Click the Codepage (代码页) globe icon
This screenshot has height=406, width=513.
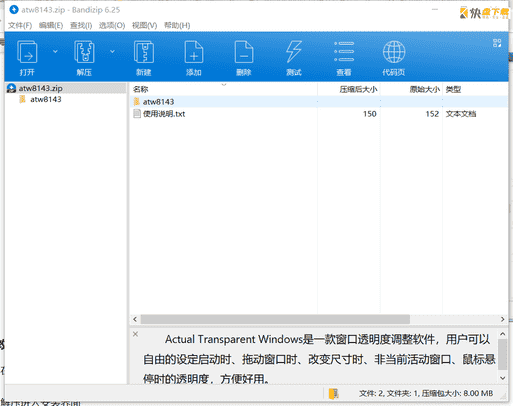click(394, 52)
